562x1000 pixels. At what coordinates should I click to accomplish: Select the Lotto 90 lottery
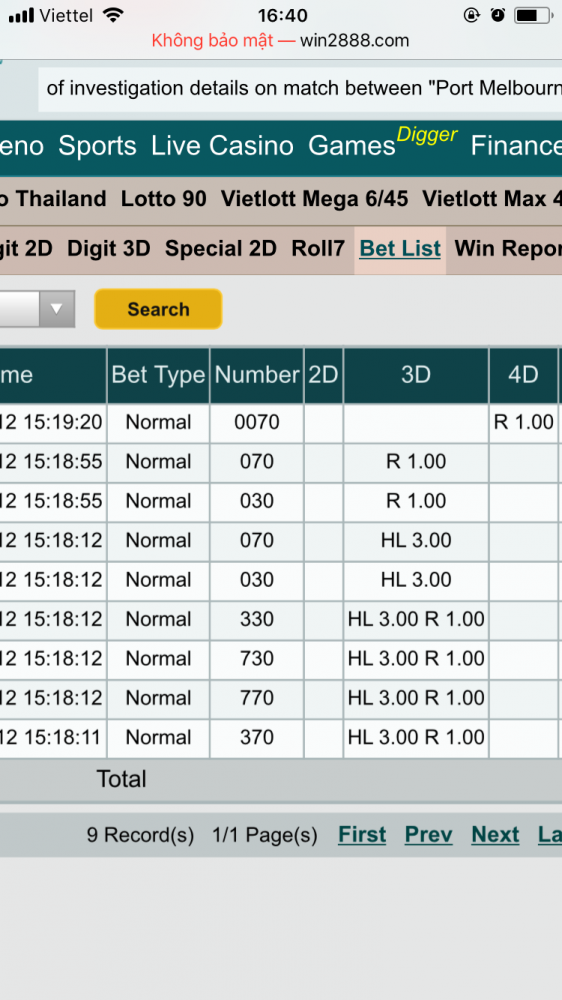164,199
